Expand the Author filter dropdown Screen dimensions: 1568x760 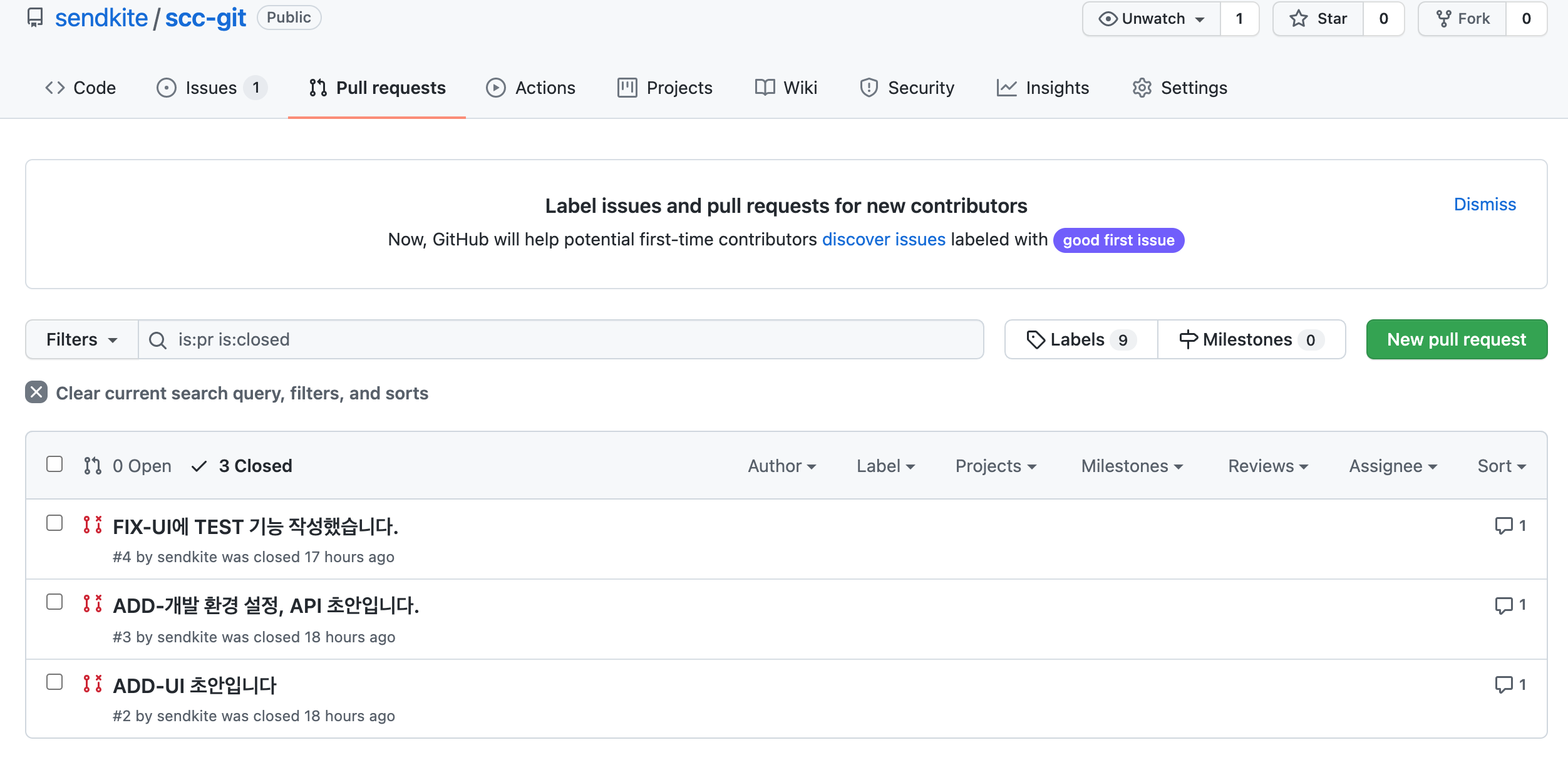pyautogui.click(x=781, y=466)
